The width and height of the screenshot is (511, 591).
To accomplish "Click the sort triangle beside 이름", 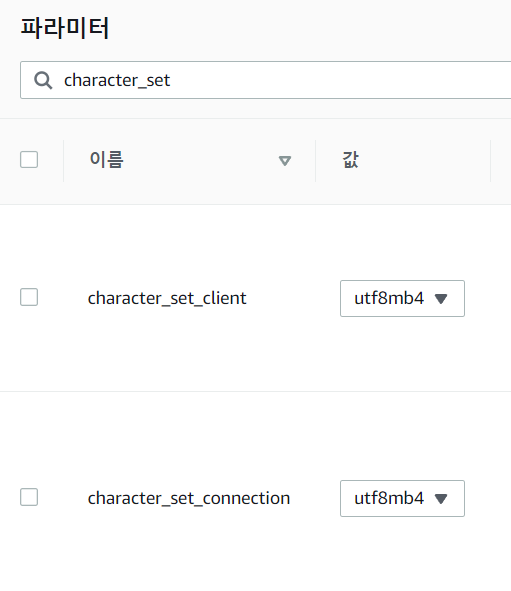I will pyautogui.click(x=285, y=161).
